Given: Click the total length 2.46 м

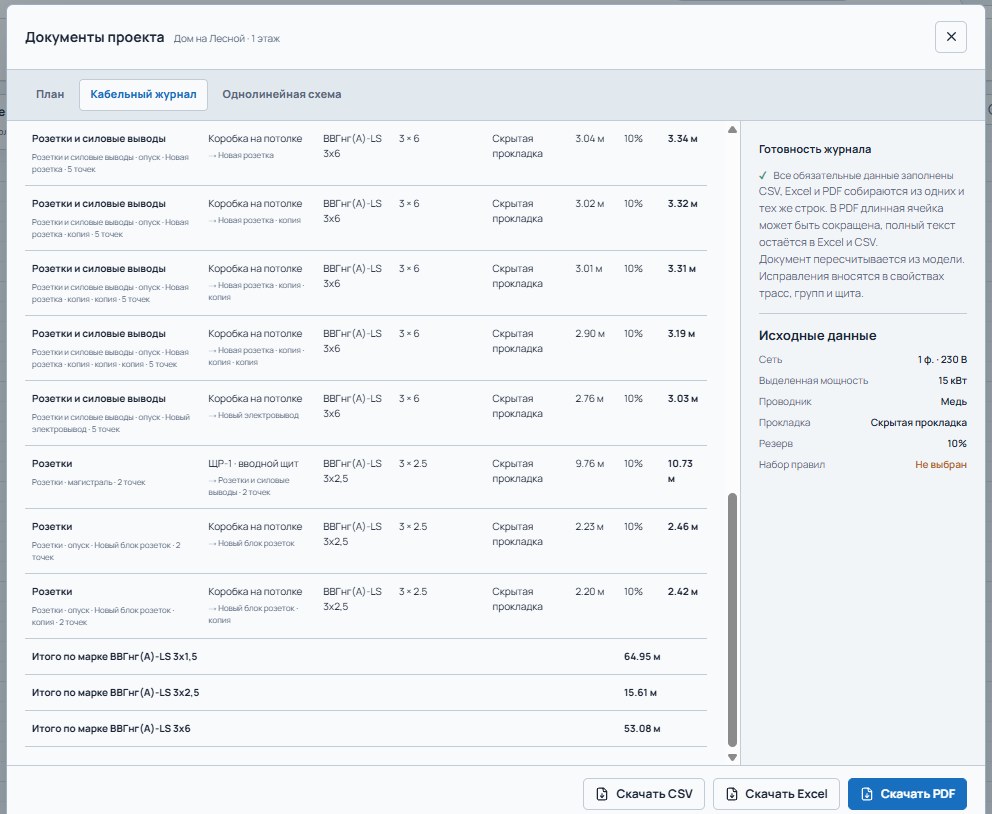Looking at the screenshot, I should [683, 527].
